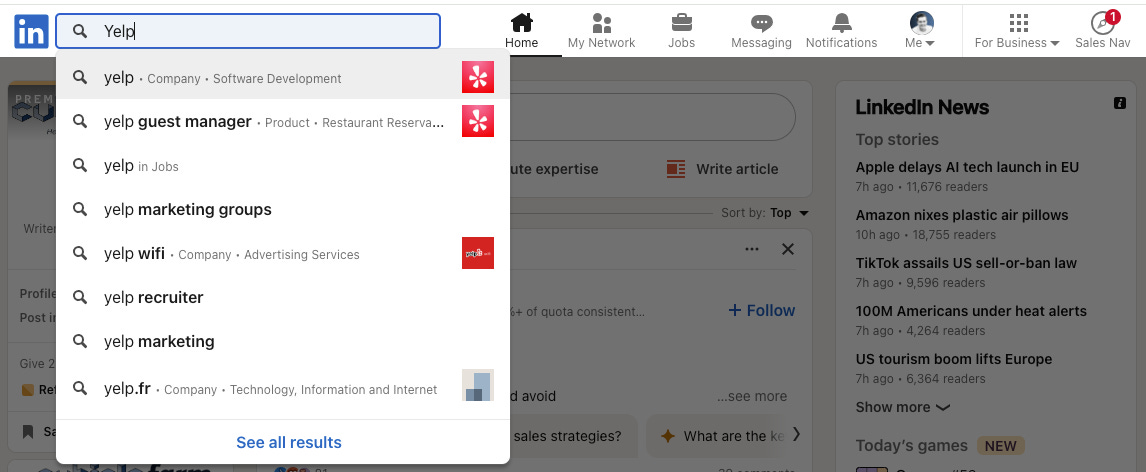Click the NEW badge by Today's games

click(1001, 446)
